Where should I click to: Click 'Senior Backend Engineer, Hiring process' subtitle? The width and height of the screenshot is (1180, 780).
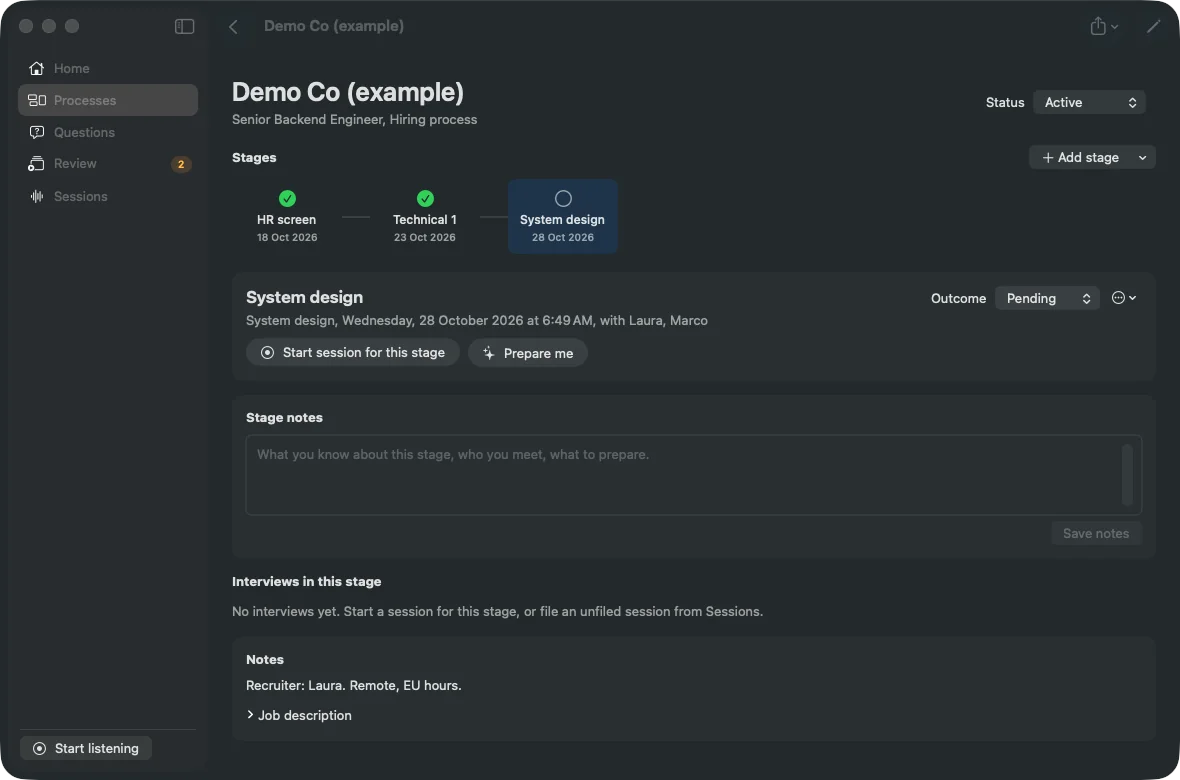tap(354, 120)
